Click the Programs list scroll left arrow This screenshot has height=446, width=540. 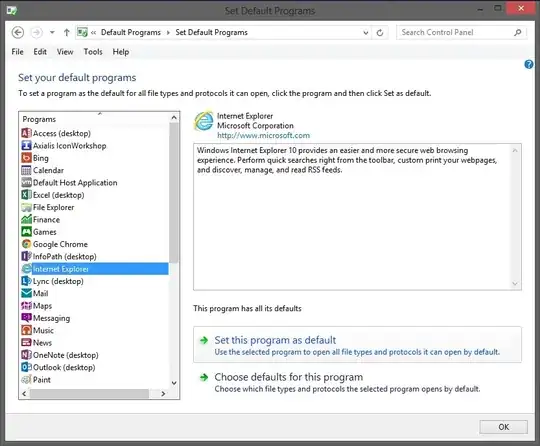tap(24, 394)
